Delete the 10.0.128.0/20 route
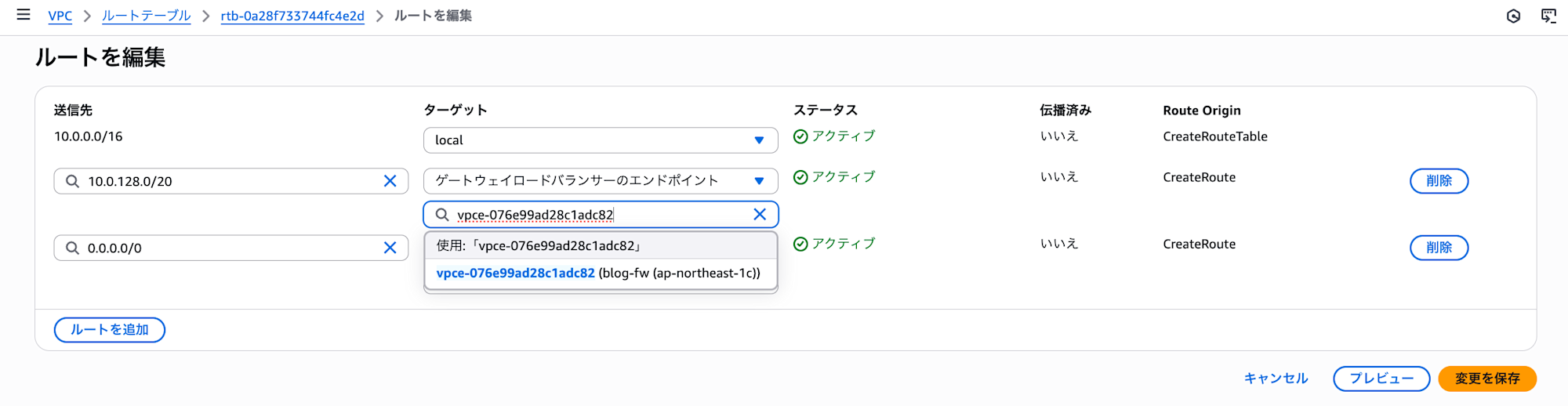 pyautogui.click(x=1439, y=181)
